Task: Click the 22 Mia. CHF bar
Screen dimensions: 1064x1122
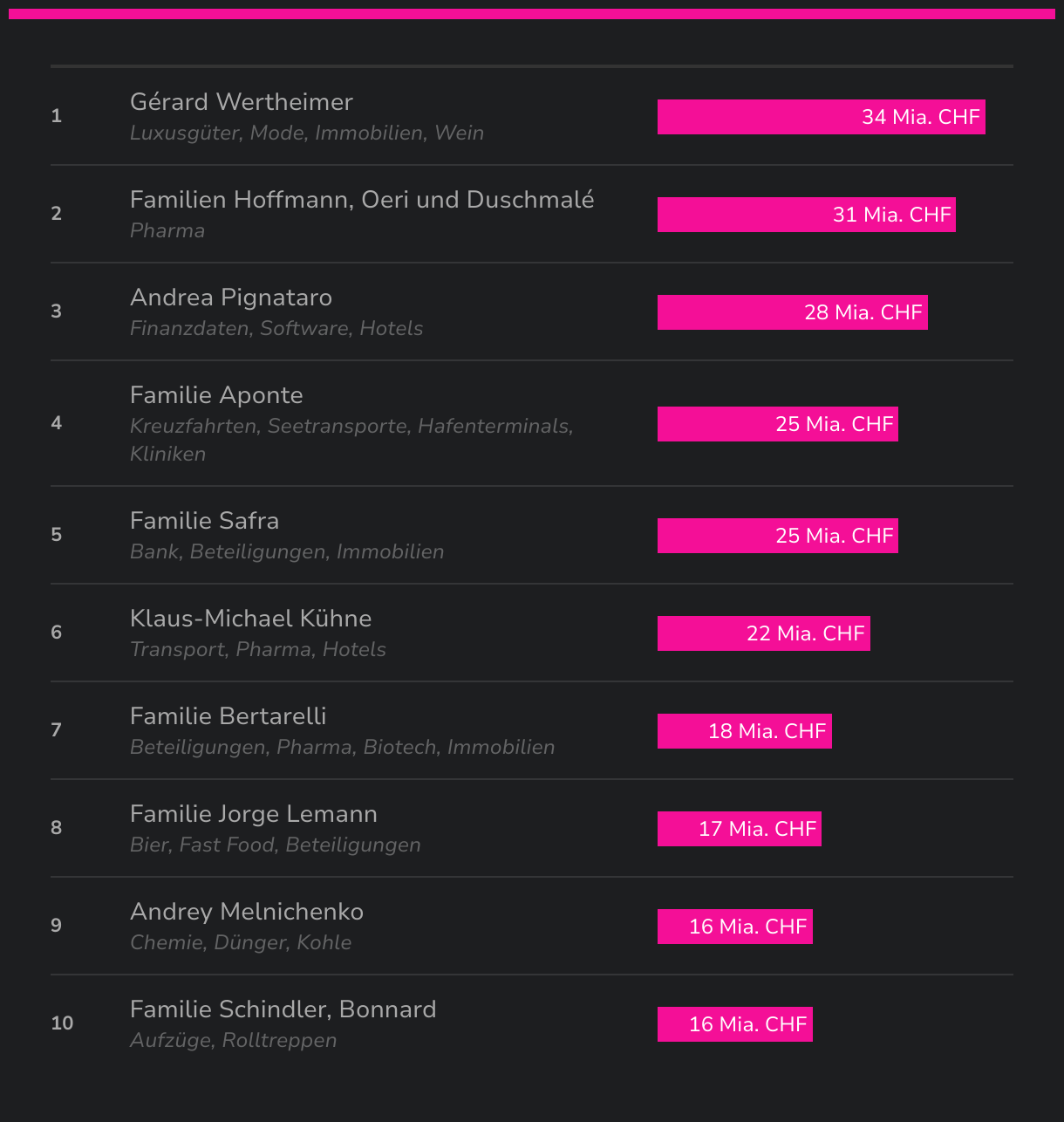Action: [763, 633]
